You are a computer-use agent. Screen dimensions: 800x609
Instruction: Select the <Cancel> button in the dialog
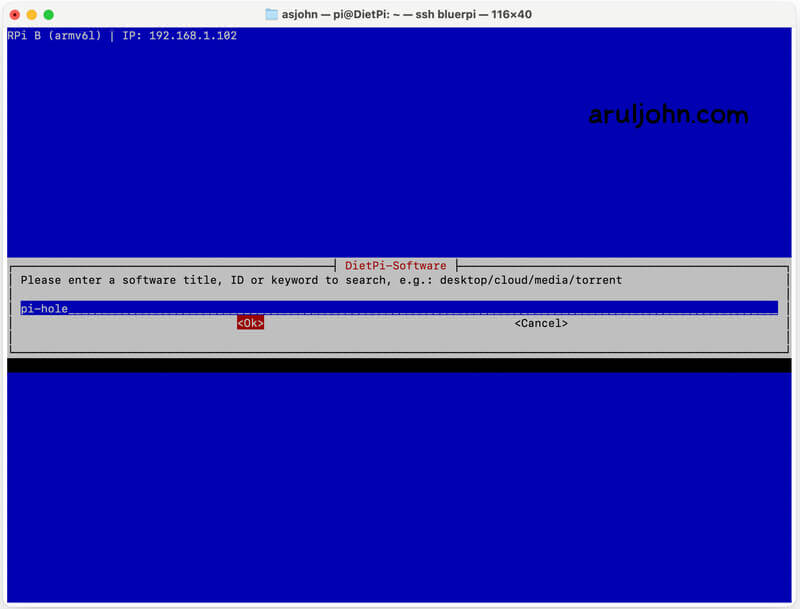point(541,323)
